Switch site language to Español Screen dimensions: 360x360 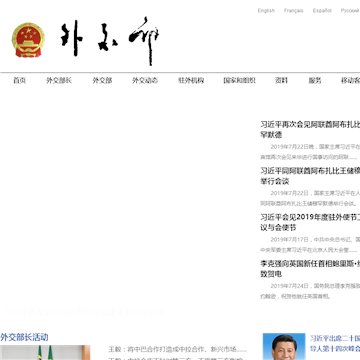click(x=322, y=11)
